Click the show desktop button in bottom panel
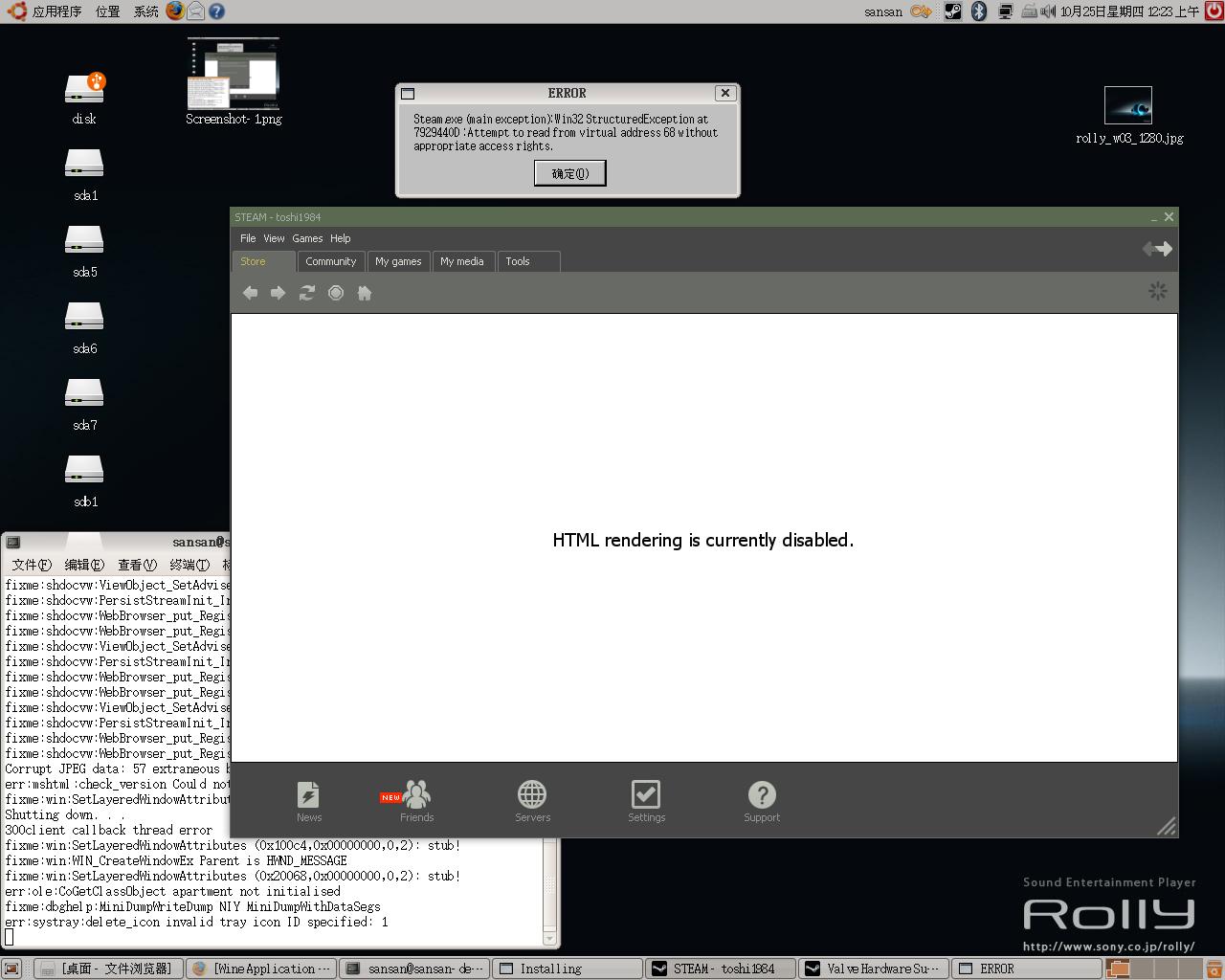Screen dimensions: 1225x980 point(11,969)
